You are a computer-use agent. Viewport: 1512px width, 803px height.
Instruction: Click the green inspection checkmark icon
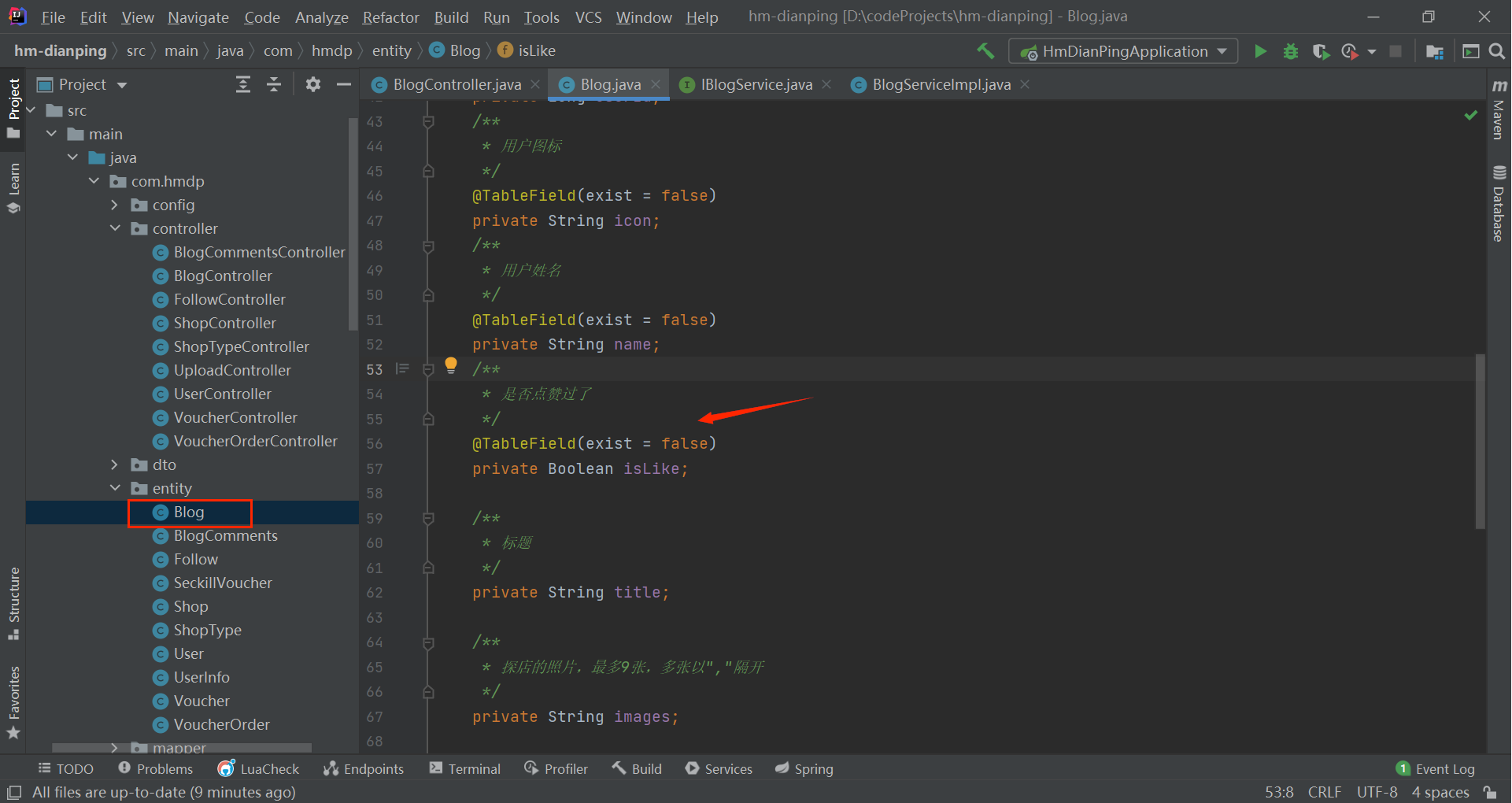[x=1470, y=116]
